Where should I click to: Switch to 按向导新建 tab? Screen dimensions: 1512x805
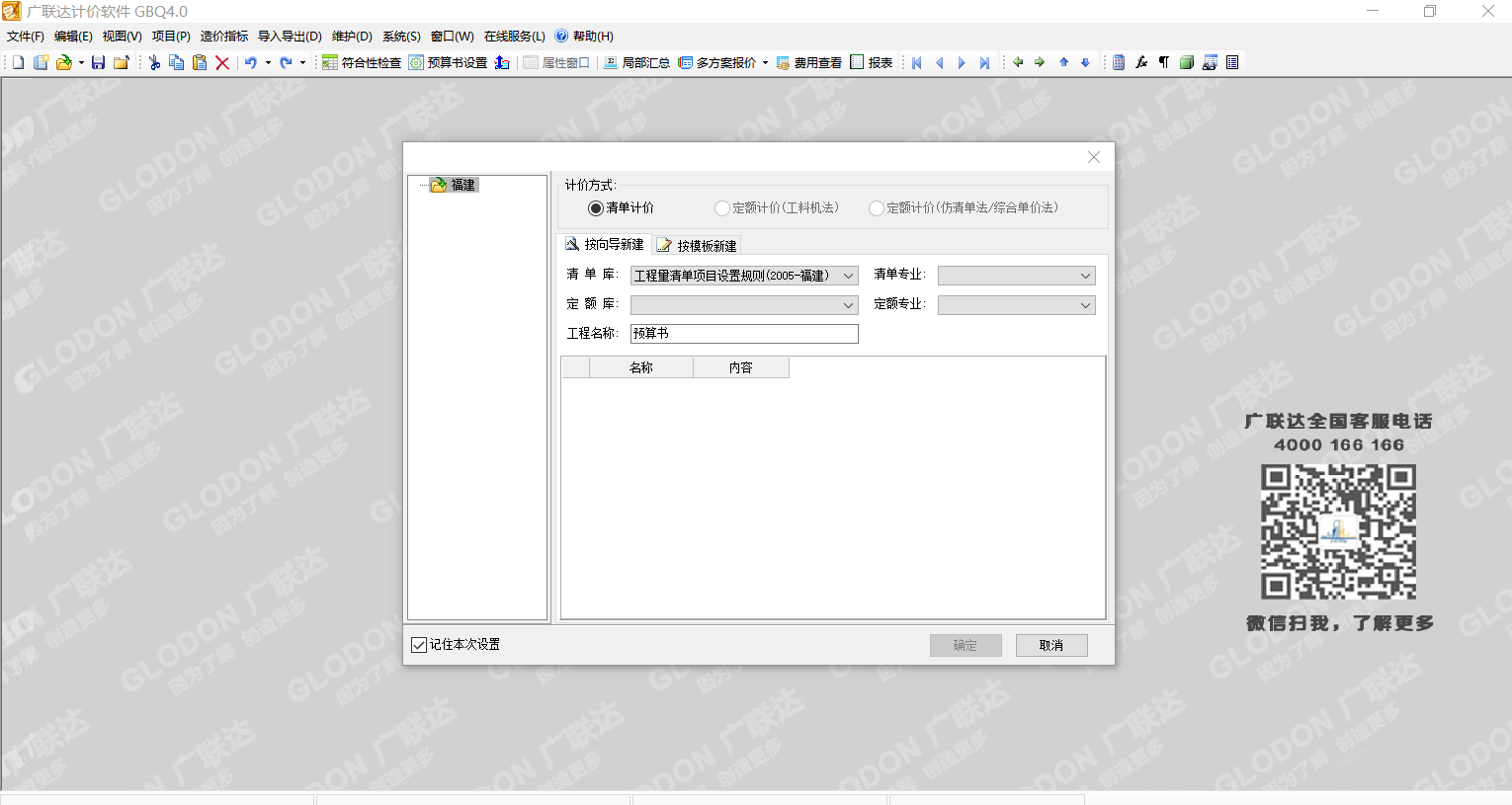pyautogui.click(x=604, y=244)
